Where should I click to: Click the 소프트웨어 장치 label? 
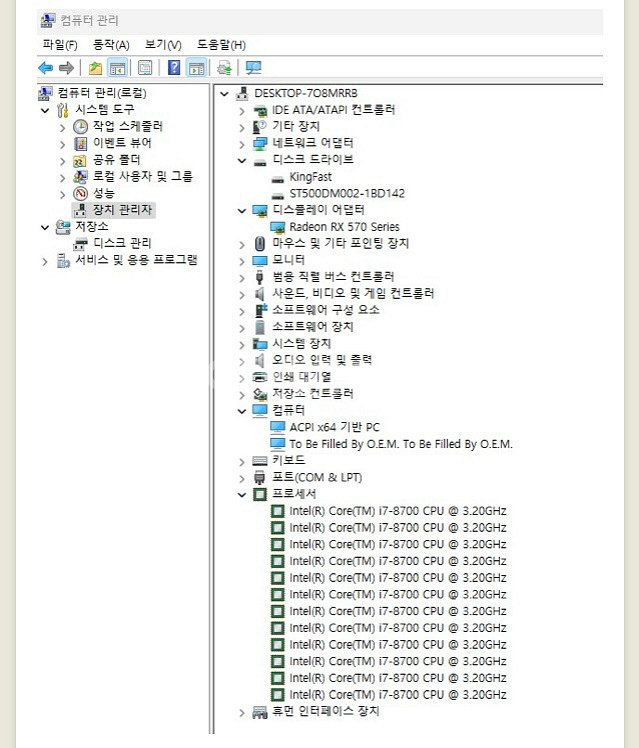coord(313,327)
